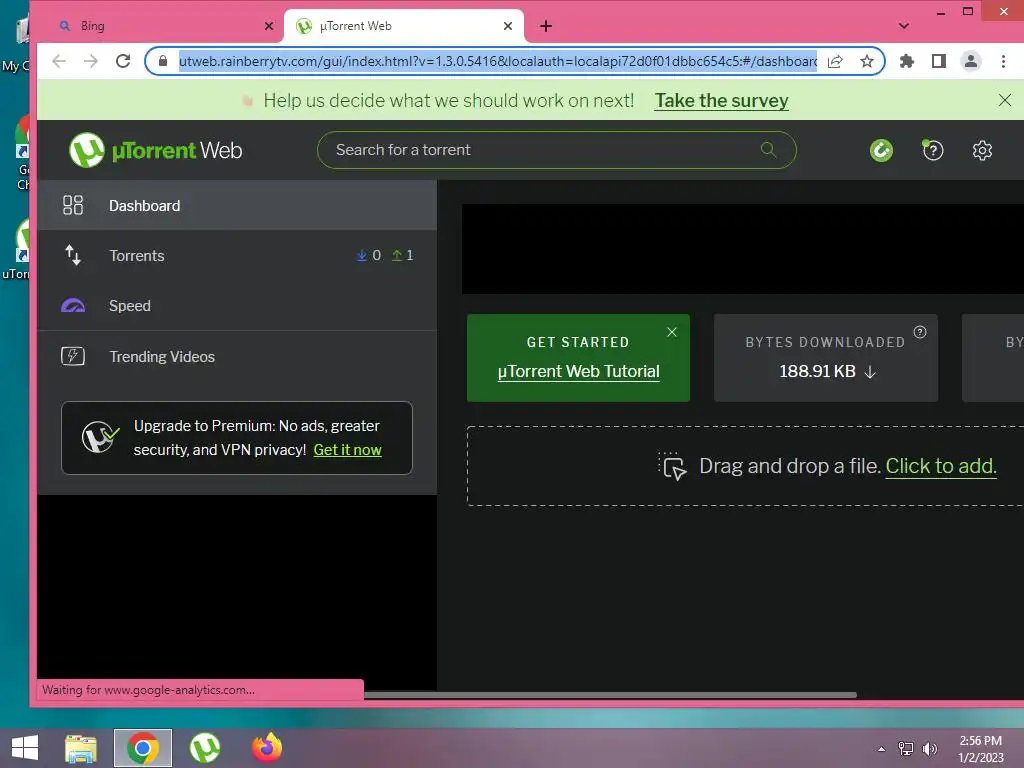Click the horizontal page scrollbar

pos(610,695)
